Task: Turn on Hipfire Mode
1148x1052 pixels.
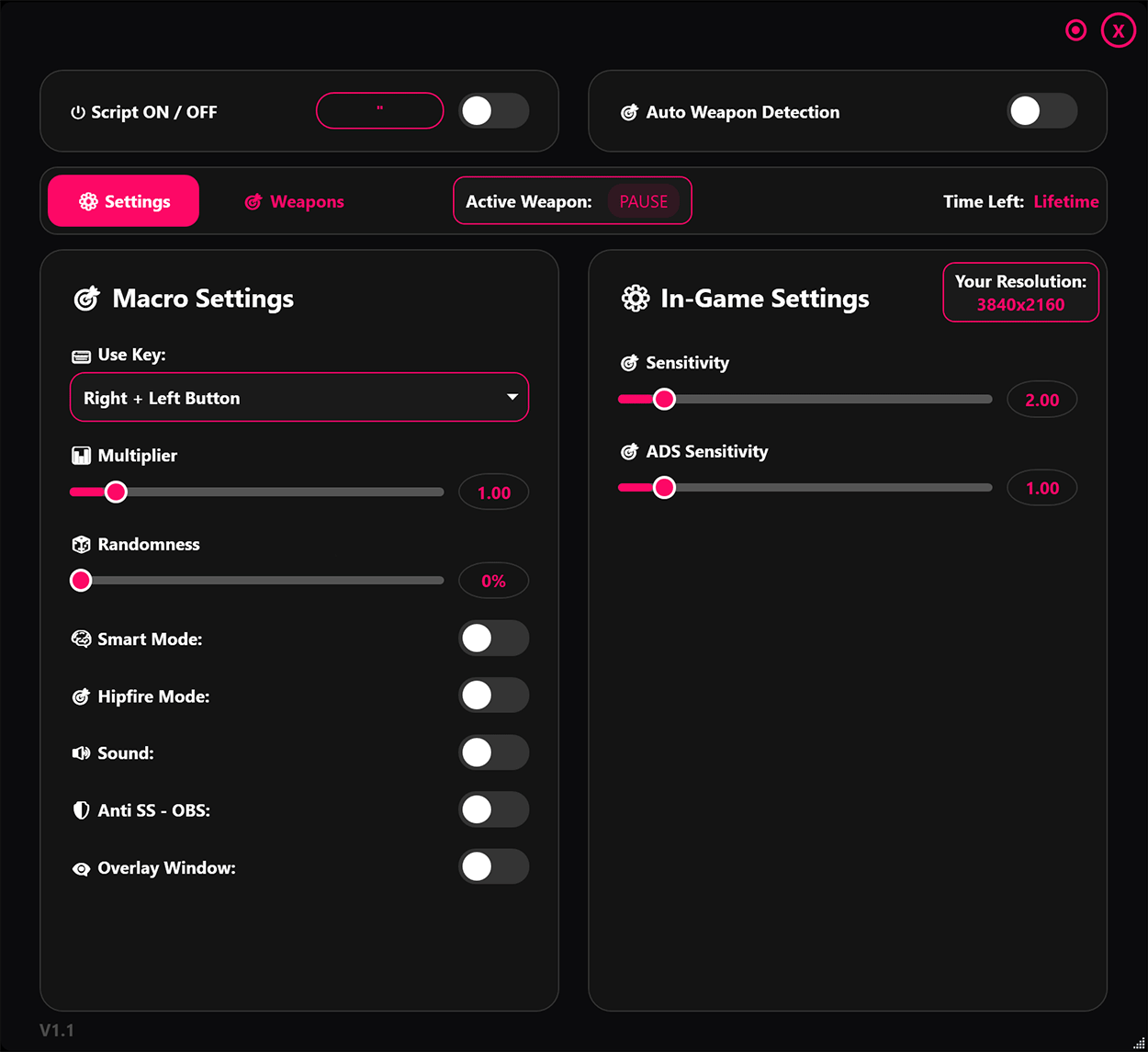Action: [x=493, y=696]
